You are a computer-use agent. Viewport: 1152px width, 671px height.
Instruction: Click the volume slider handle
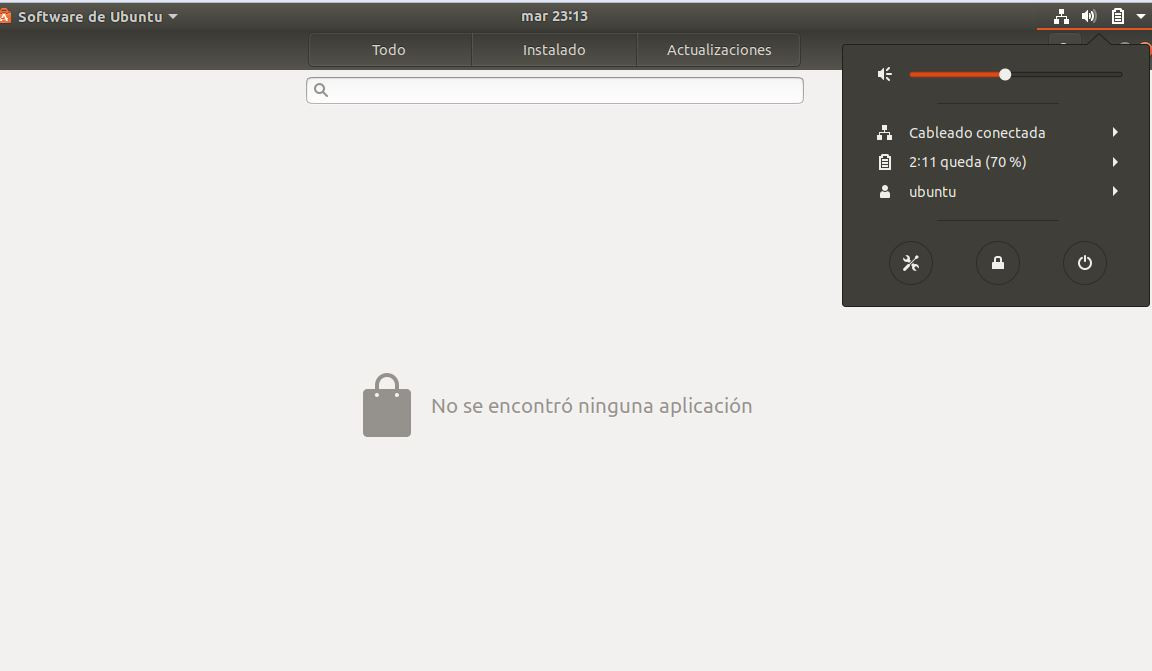[x=1005, y=74]
